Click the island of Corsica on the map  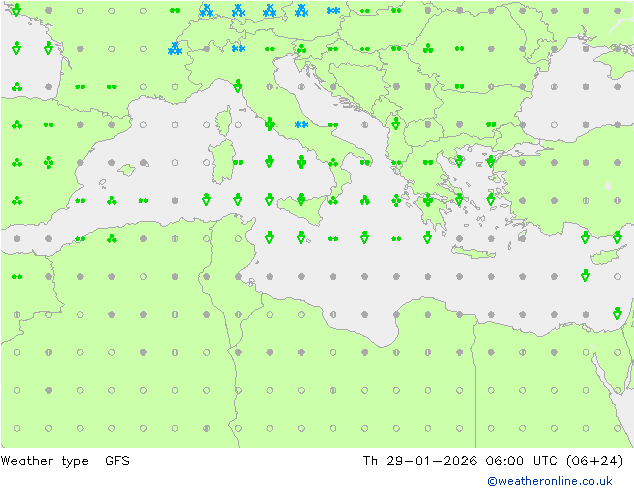point(224,122)
